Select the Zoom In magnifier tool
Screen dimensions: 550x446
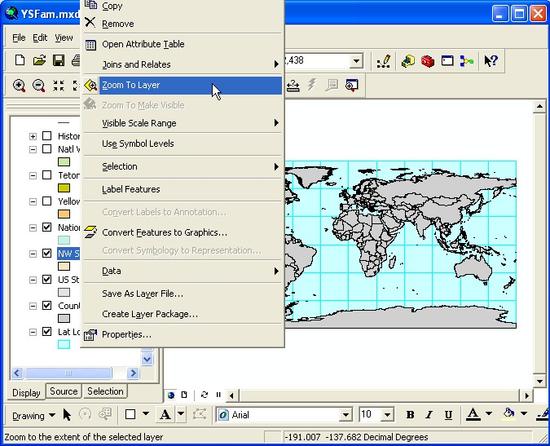click(x=19, y=85)
